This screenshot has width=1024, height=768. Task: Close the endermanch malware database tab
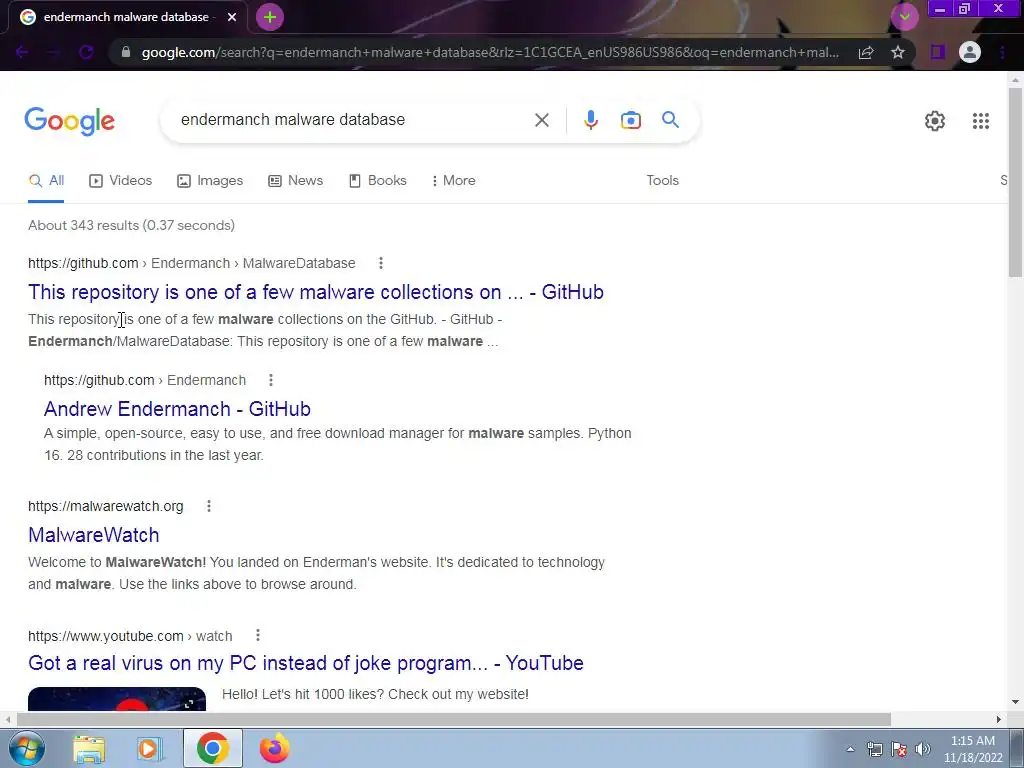coord(232,17)
